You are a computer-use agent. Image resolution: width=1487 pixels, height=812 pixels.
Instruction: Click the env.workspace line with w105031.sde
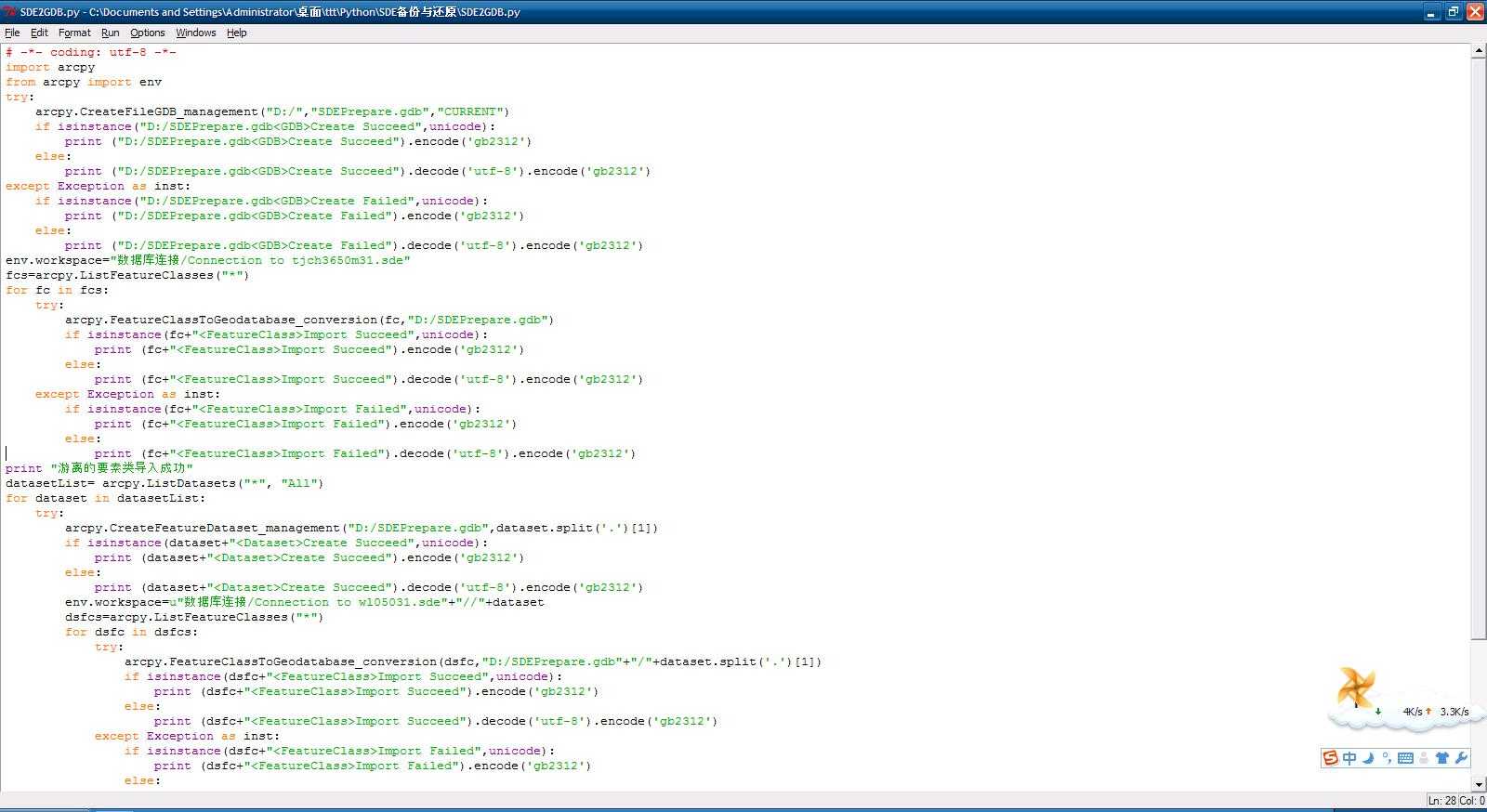(x=305, y=602)
